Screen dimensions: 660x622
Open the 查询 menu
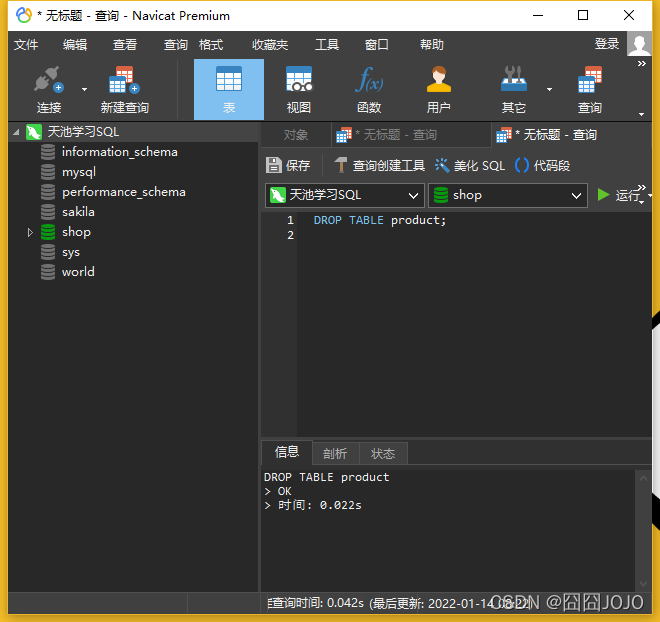point(175,45)
